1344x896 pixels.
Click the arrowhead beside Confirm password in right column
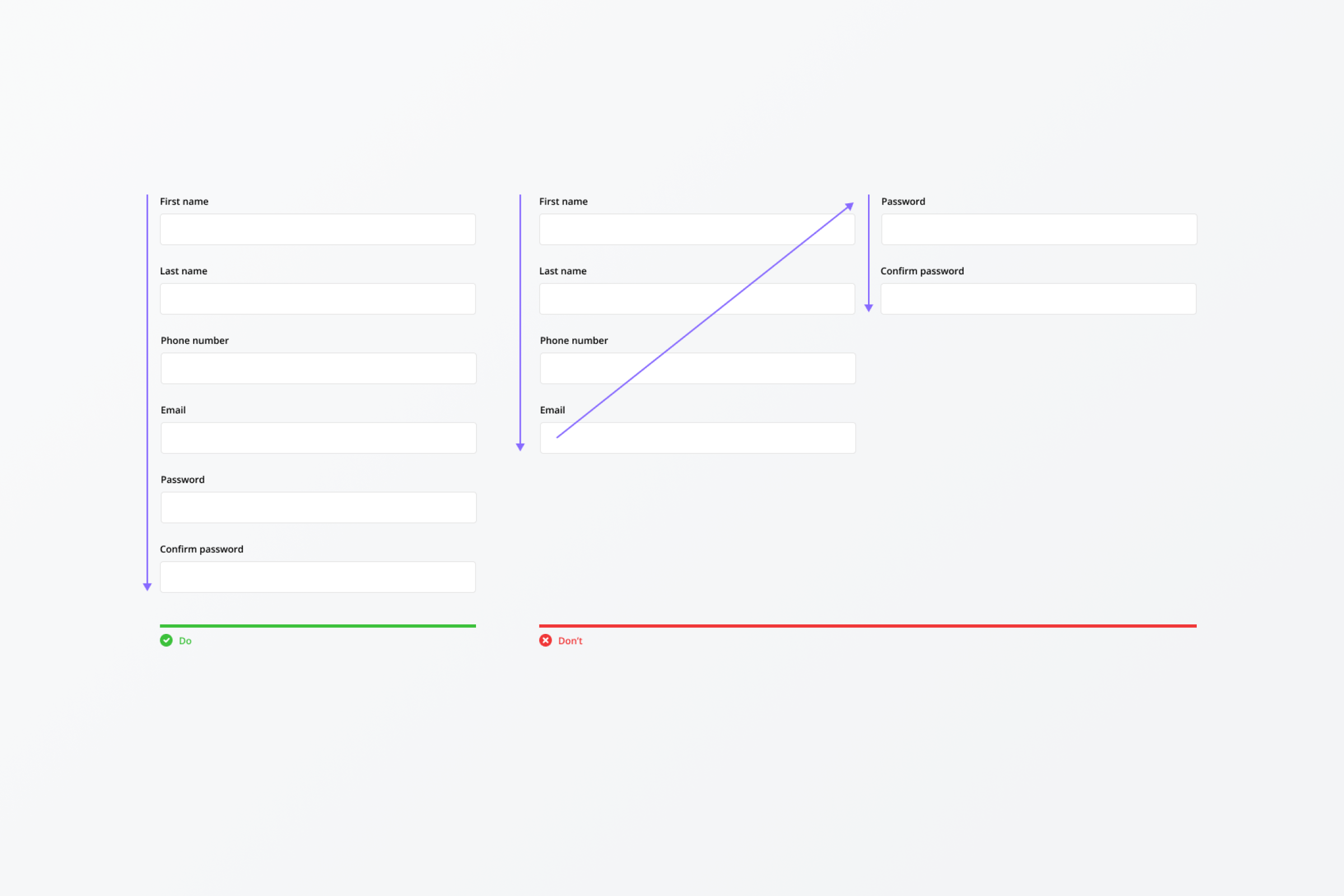(x=869, y=308)
